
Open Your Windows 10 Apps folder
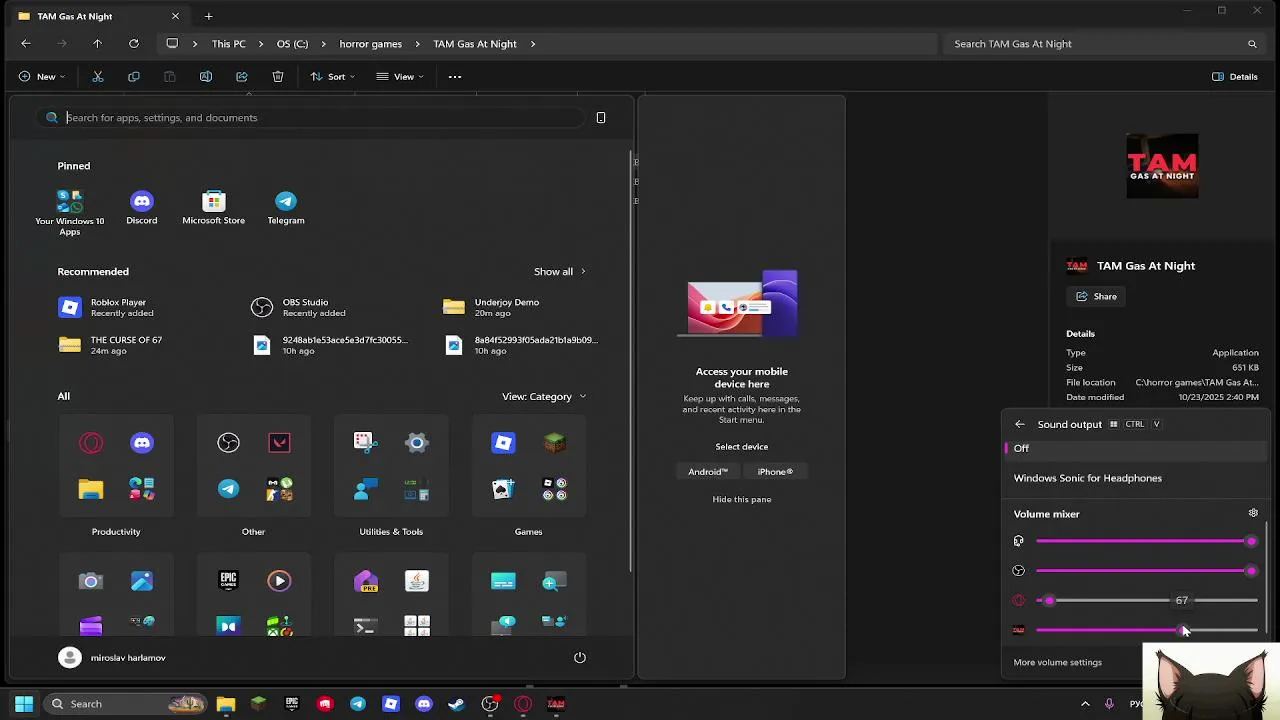click(x=70, y=213)
